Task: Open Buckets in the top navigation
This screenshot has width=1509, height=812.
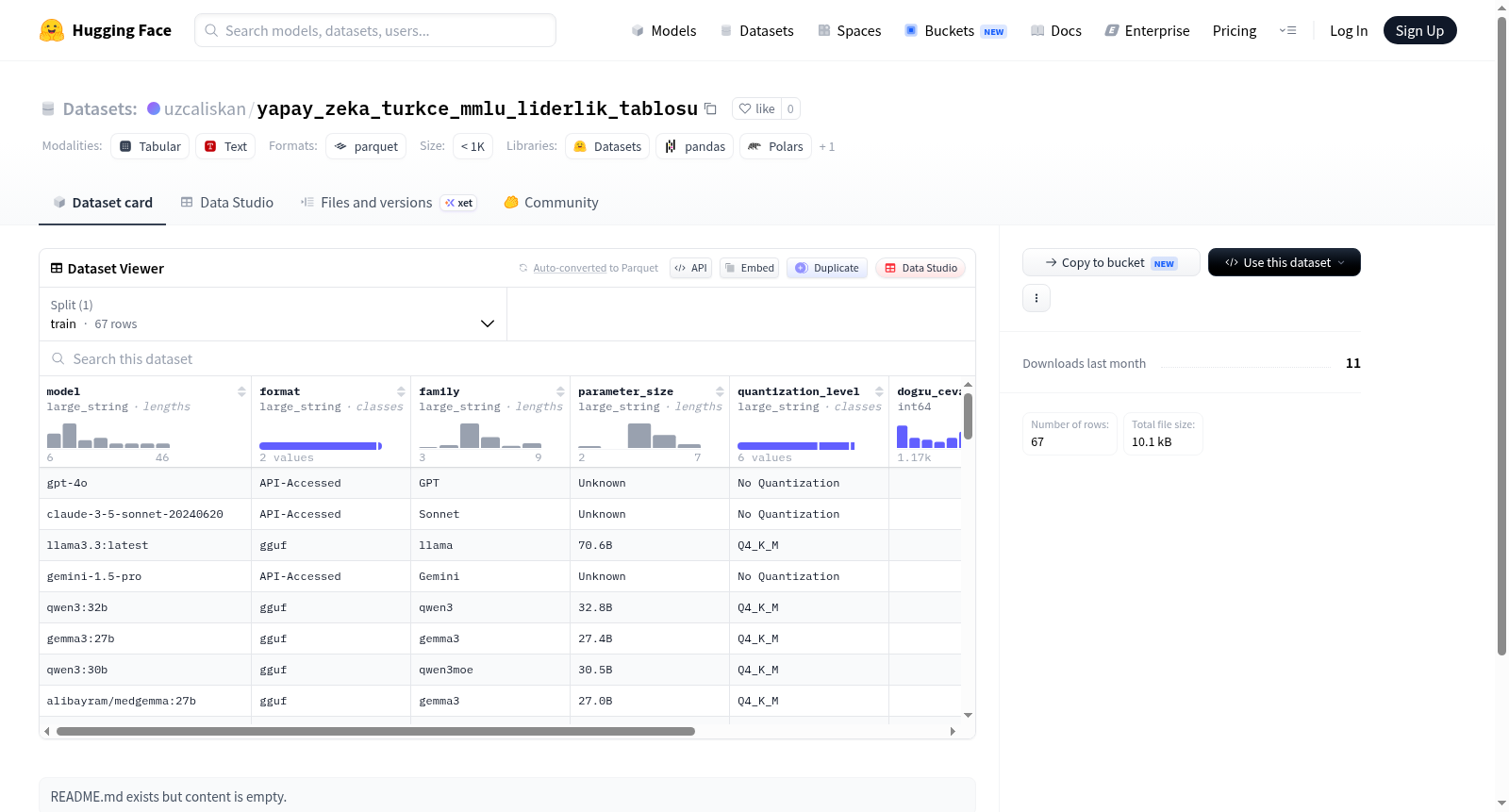Action: coord(955,30)
